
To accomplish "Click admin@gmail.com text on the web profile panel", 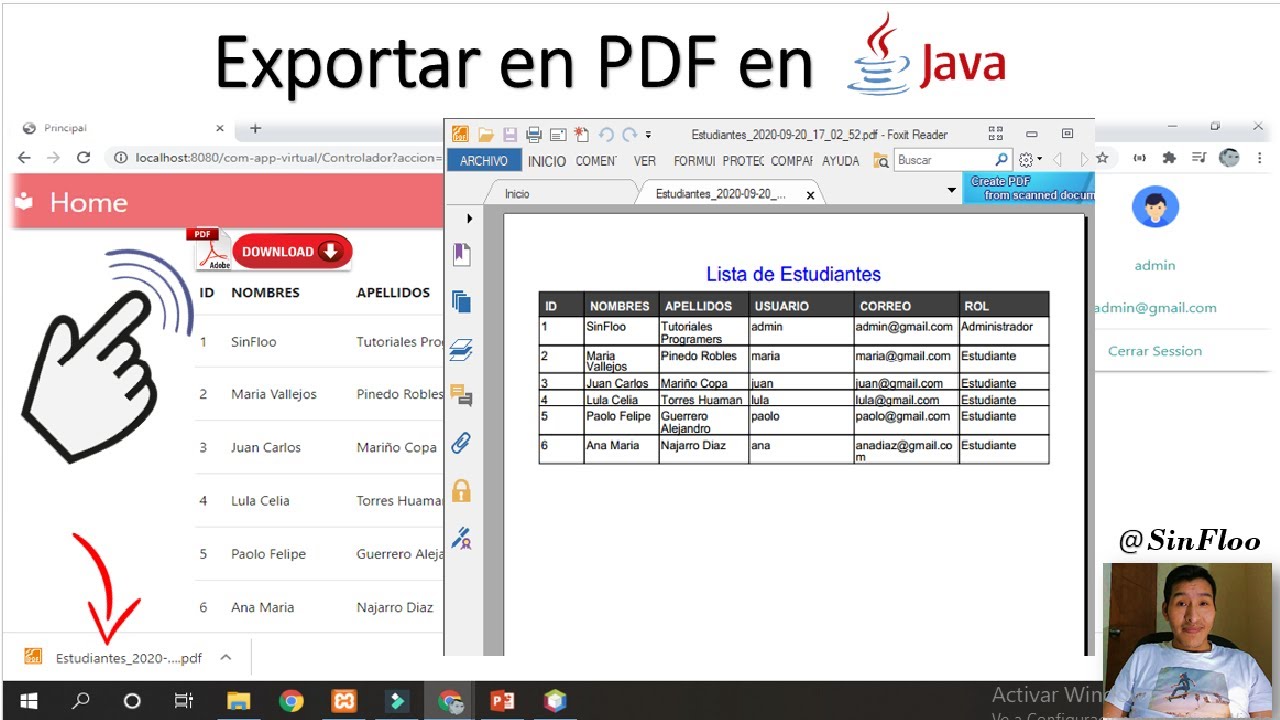I will click(x=1155, y=308).
